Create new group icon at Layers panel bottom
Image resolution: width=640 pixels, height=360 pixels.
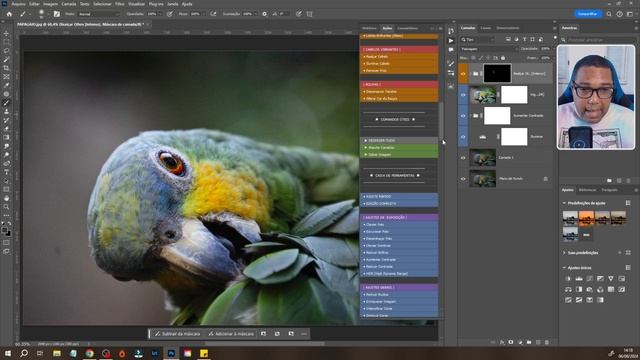(529, 342)
